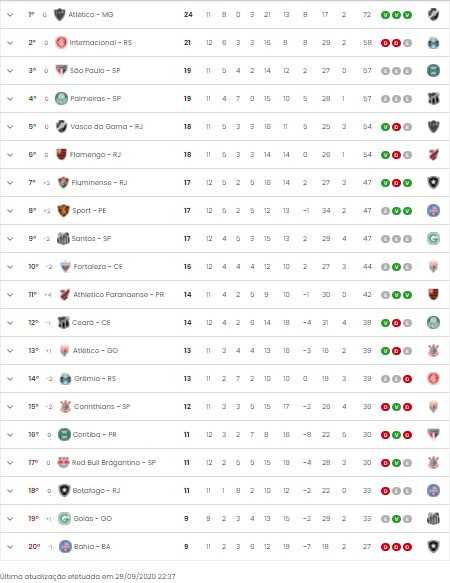The image size is (450, 583).
Task: Click the Sport-PE club crest
Action: (x=64, y=210)
